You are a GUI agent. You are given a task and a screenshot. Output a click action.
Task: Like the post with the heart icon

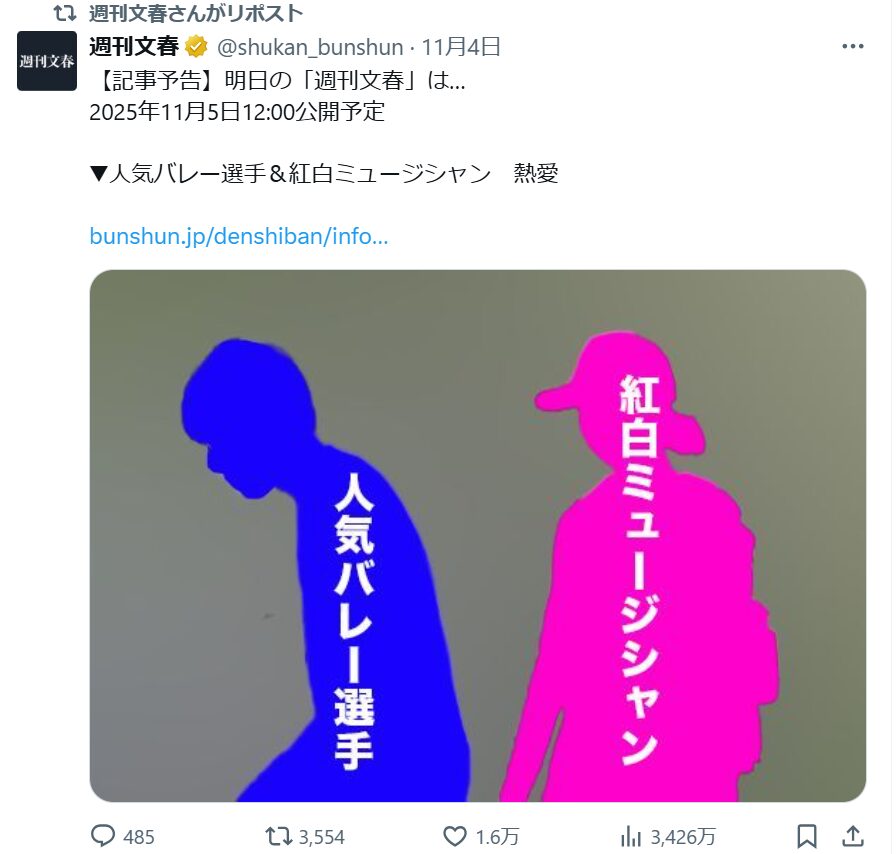pyautogui.click(x=455, y=836)
